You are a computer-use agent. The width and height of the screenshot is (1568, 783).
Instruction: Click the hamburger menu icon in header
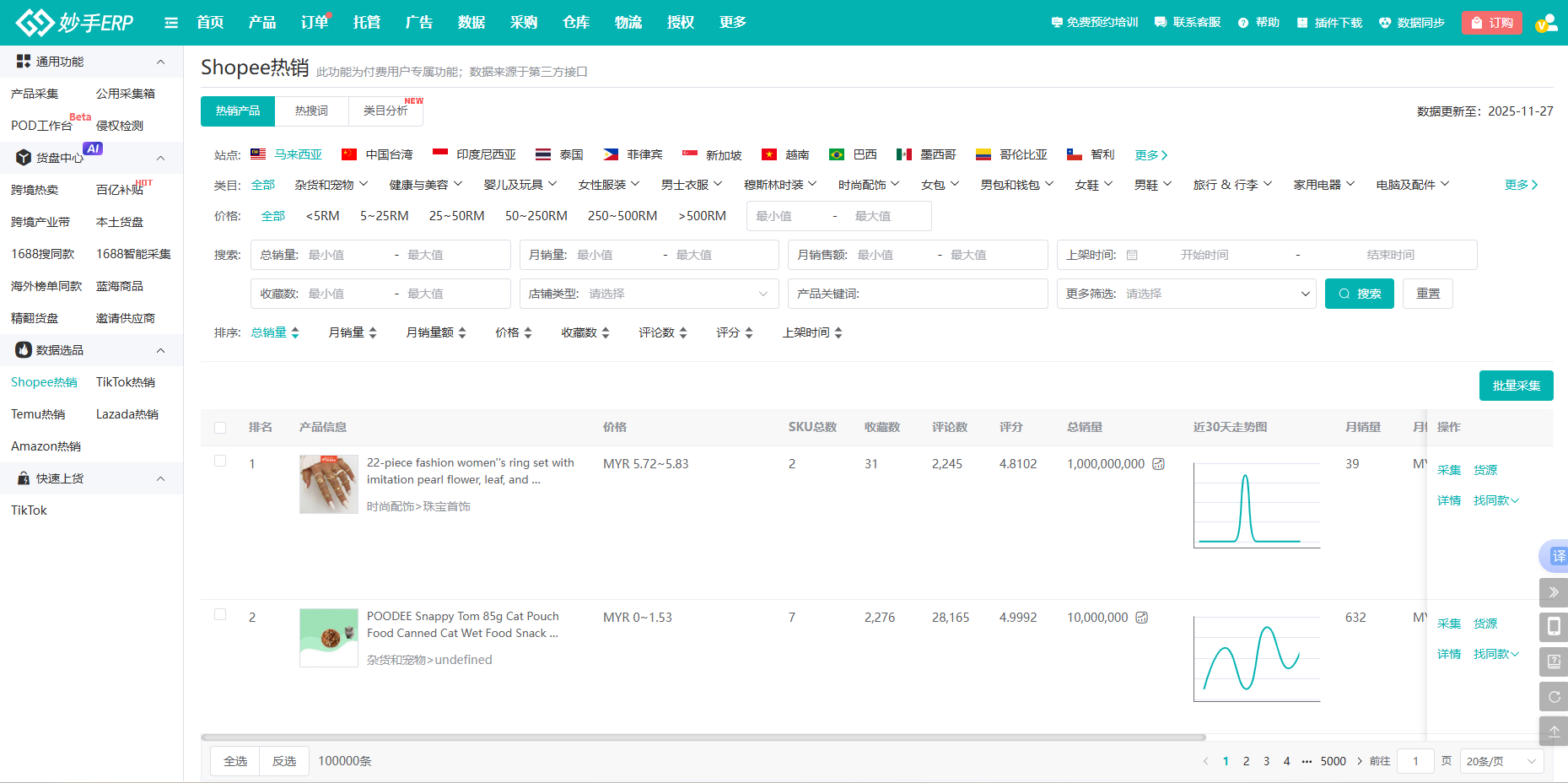click(171, 23)
